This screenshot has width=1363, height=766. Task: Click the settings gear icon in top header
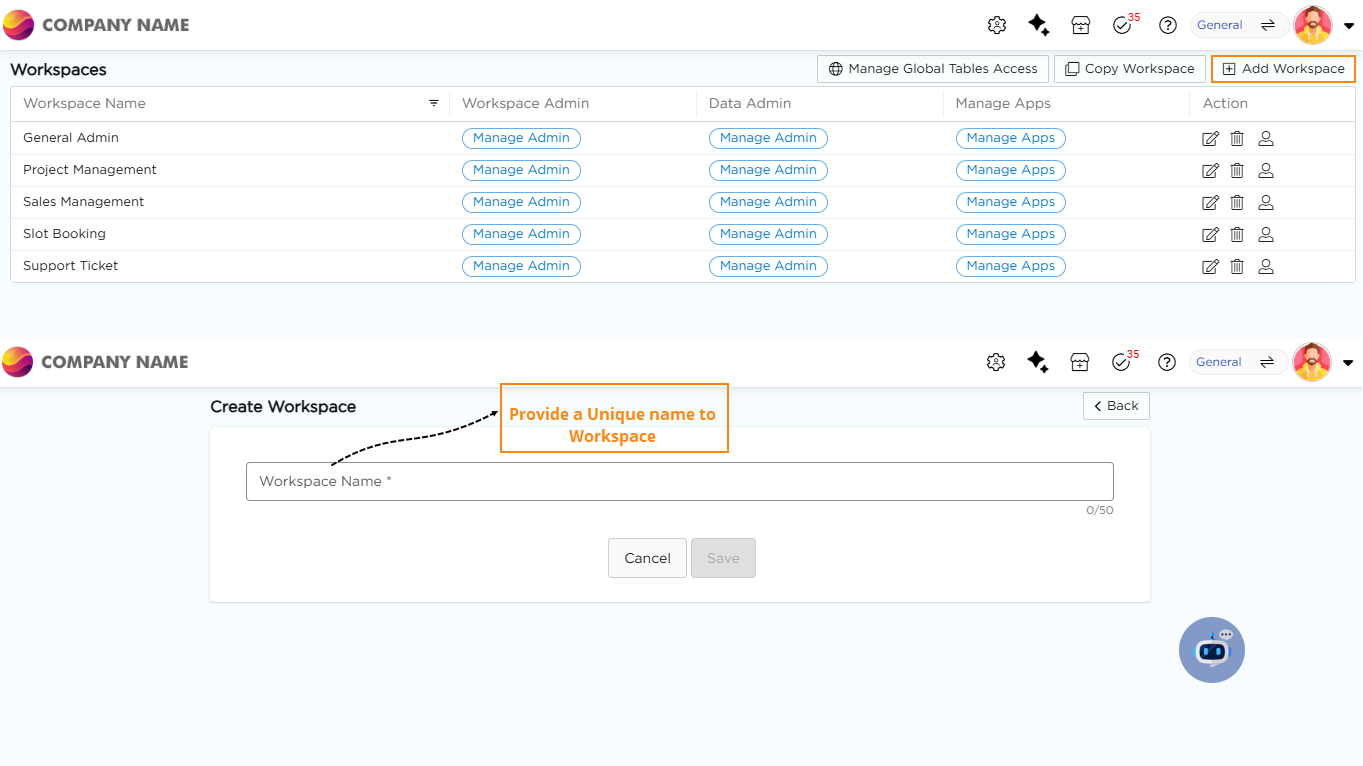click(996, 25)
